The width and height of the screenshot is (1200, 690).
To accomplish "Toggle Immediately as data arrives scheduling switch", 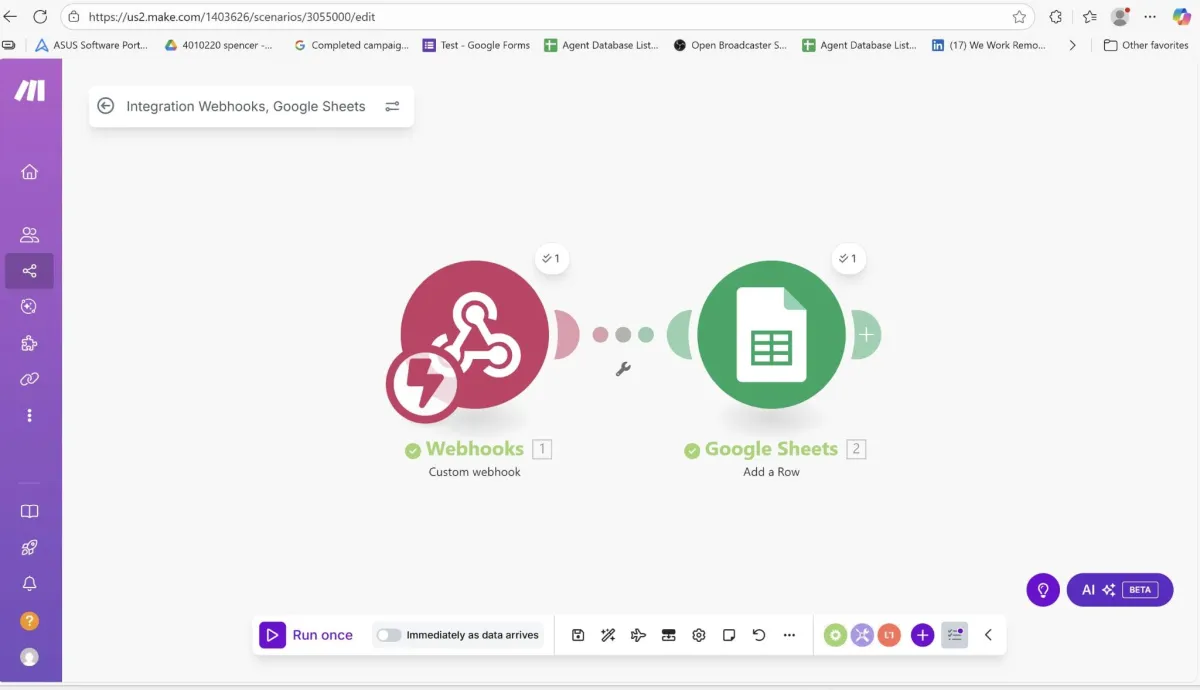I will click(x=389, y=635).
